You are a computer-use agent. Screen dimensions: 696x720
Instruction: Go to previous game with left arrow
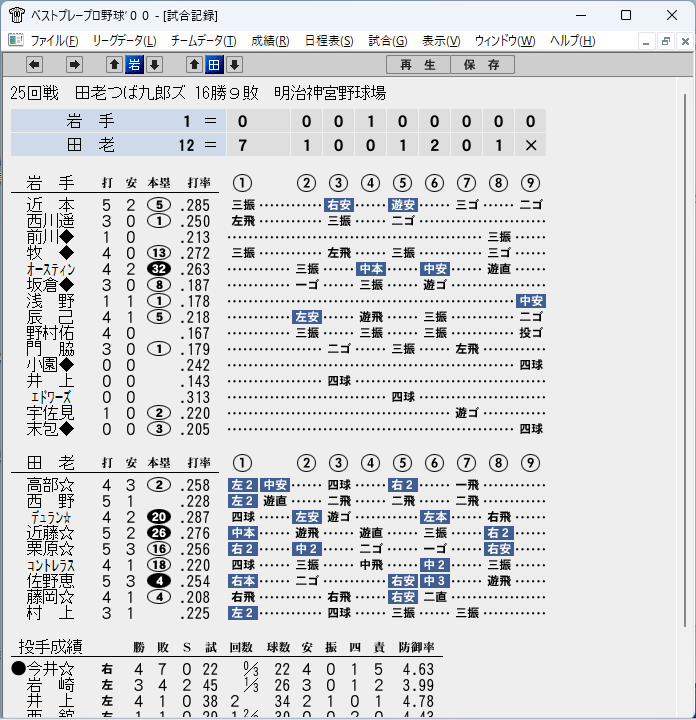pos(34,65)
